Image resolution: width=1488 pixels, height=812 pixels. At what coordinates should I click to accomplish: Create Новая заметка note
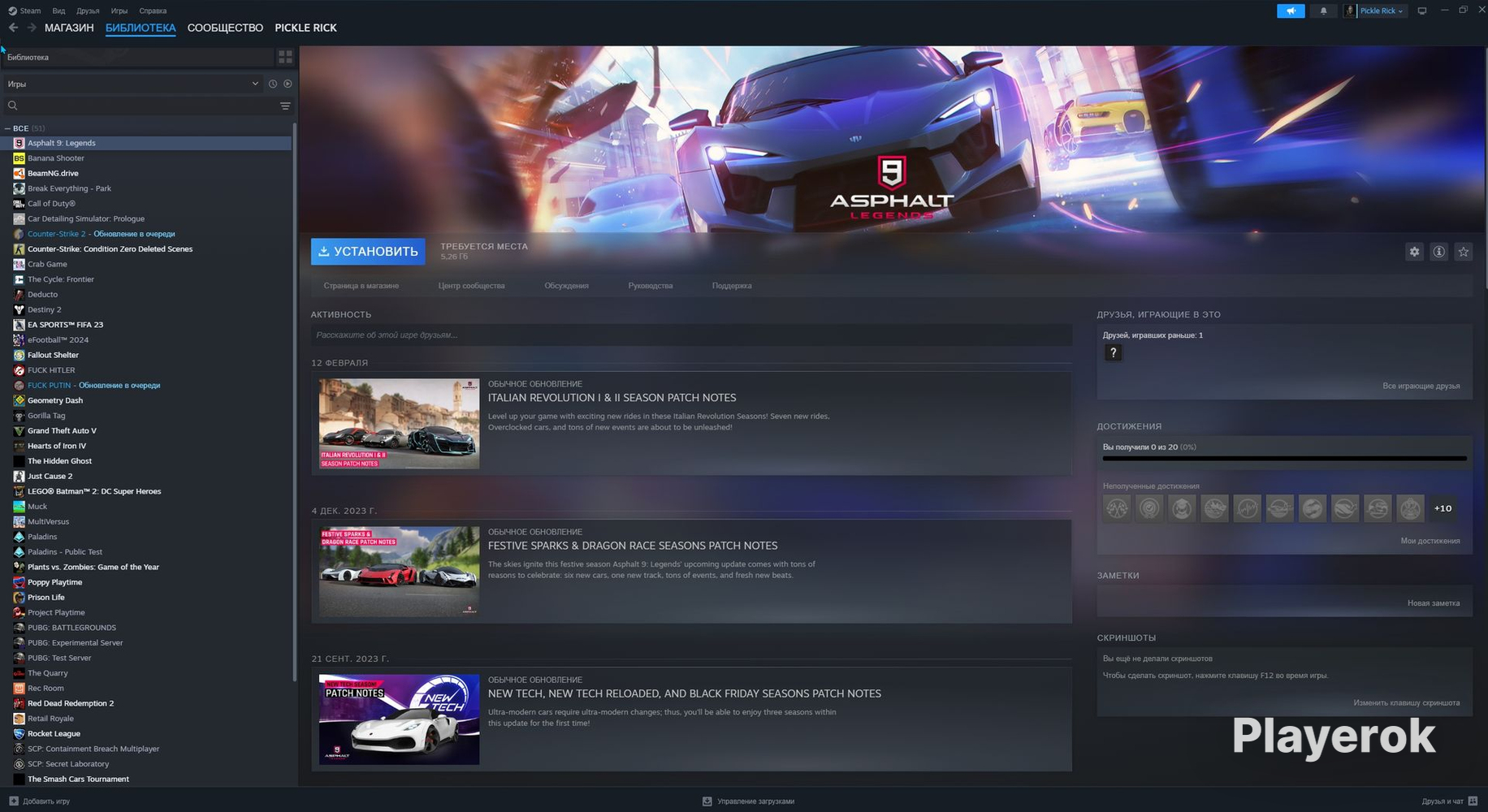point(1433,603)
